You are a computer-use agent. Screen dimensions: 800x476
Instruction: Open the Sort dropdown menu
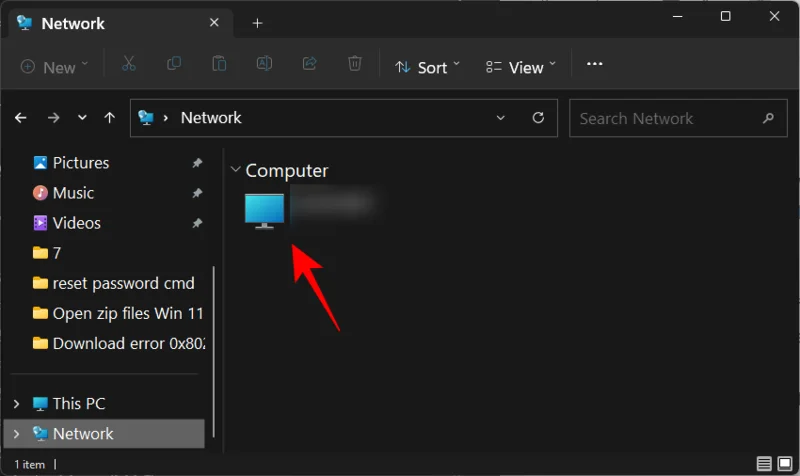(x=428, y=67)
